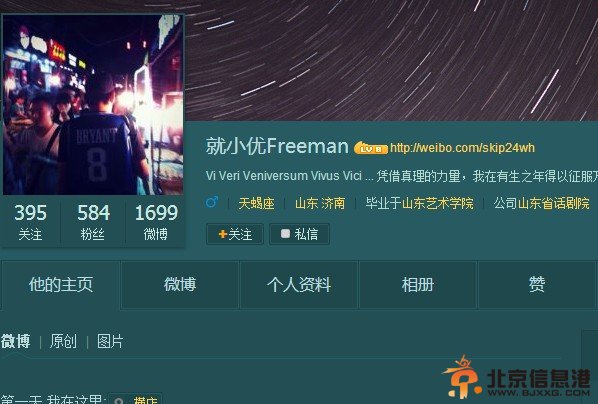Filter posts by 图片
This screenshot has height=404, width=598.
tap(110, 341)
